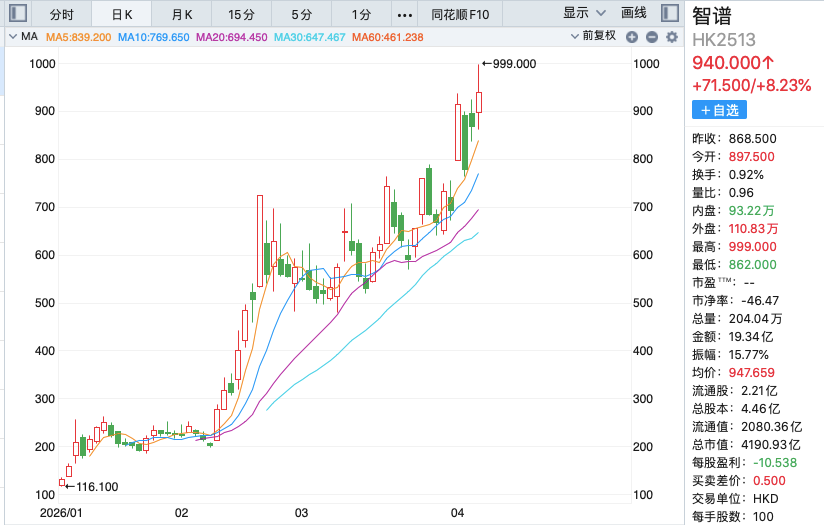Toggle the right sidebar panel icon
824x525 pixels.
(x=670, y=13)
